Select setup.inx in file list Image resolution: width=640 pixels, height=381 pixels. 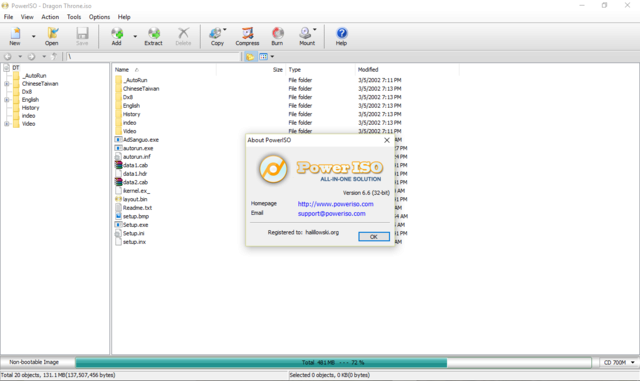tap(134, 242)
